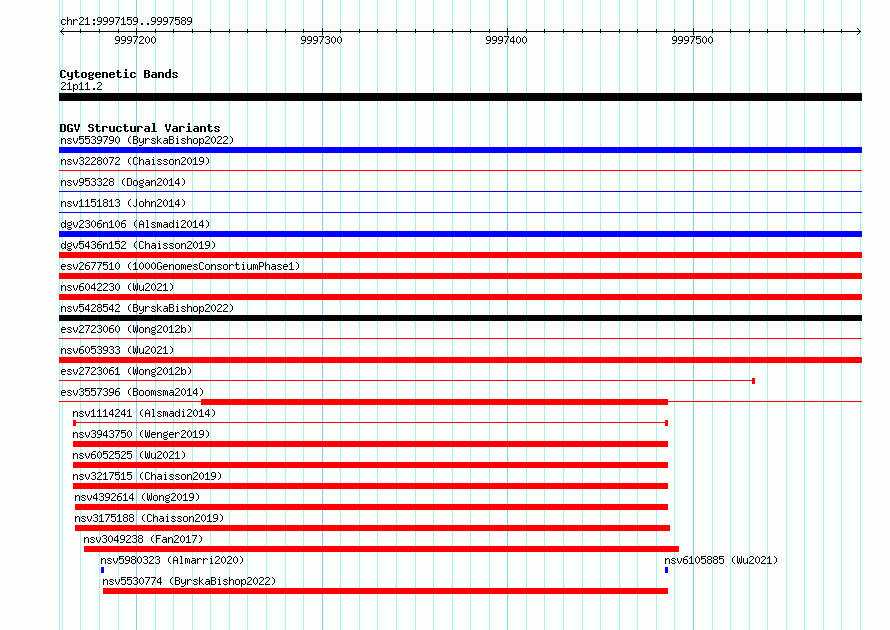Click ruler position 9997400
This screenshot has height=630, width=890.
506,40
